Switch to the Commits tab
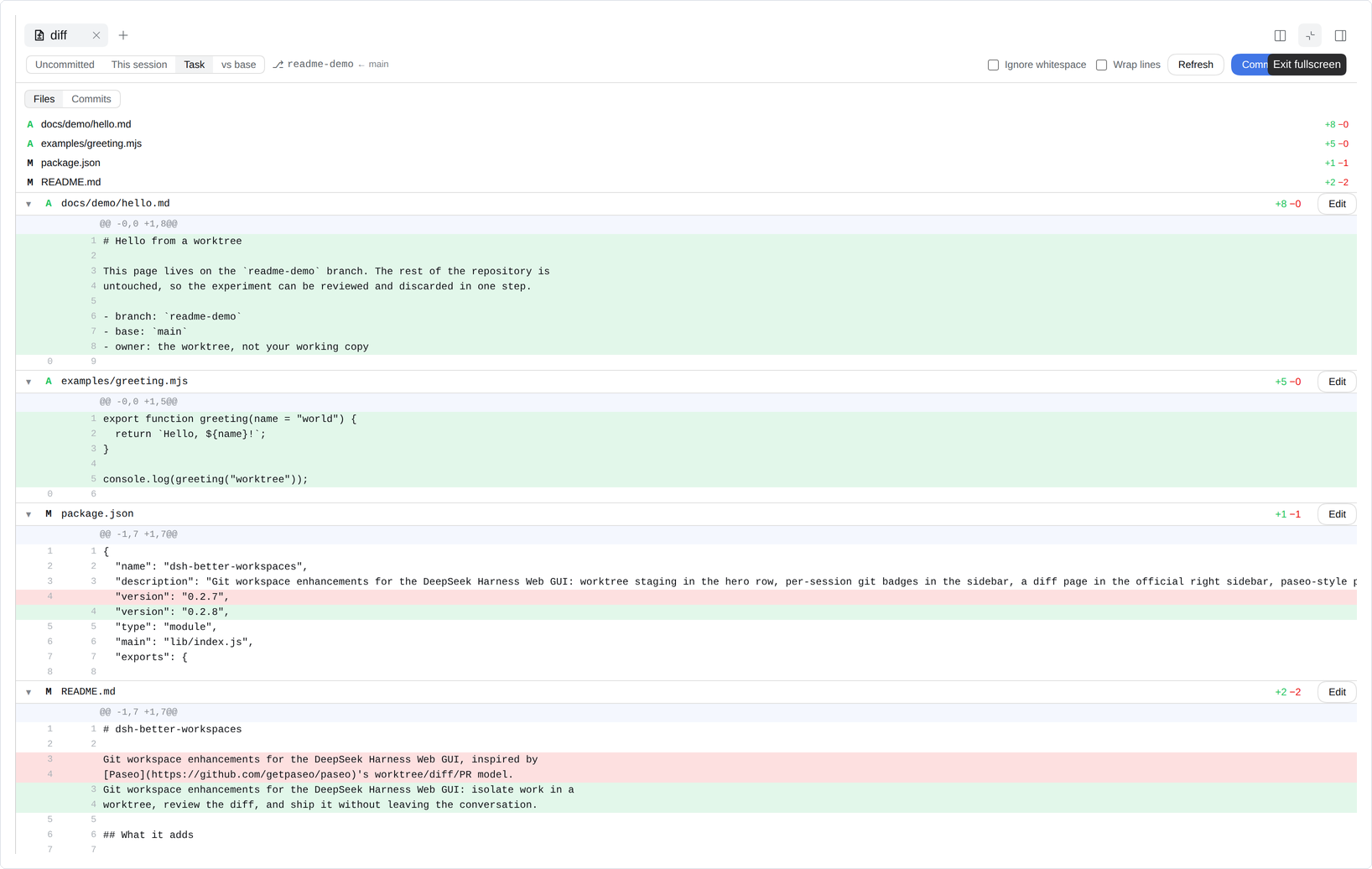 [91, 99]
